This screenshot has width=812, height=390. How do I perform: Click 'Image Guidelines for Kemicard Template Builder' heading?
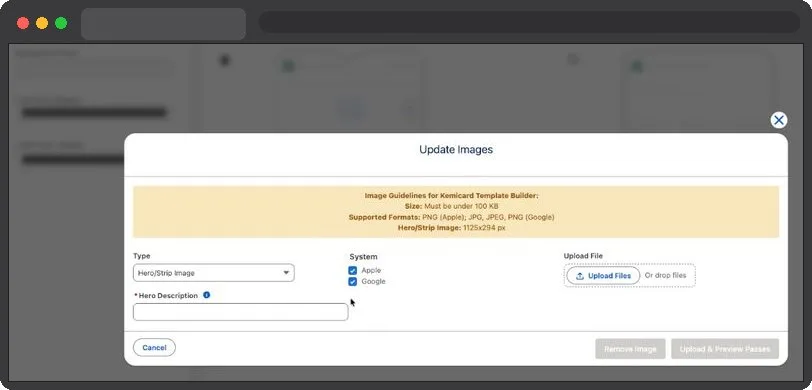click(452, 196)
